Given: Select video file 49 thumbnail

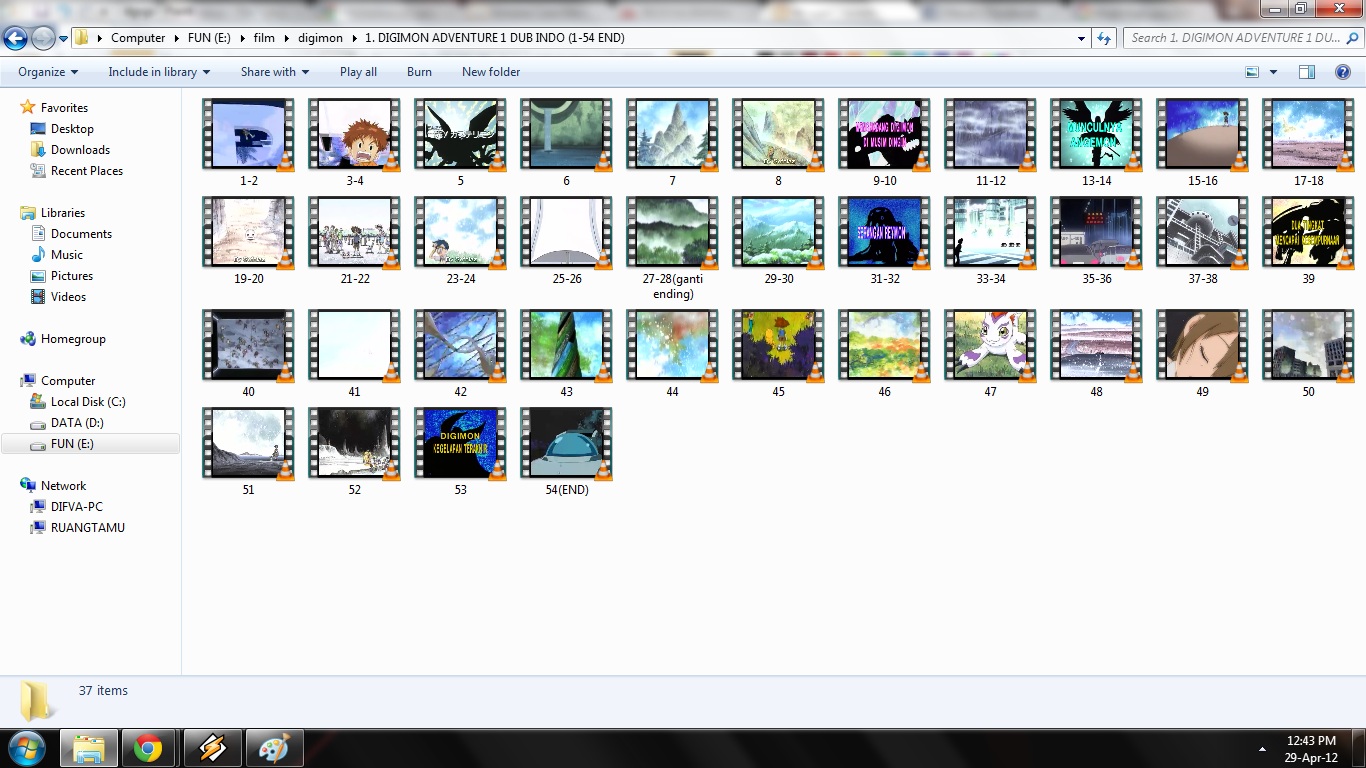Looking at the screenshot, I should 1202,344.
